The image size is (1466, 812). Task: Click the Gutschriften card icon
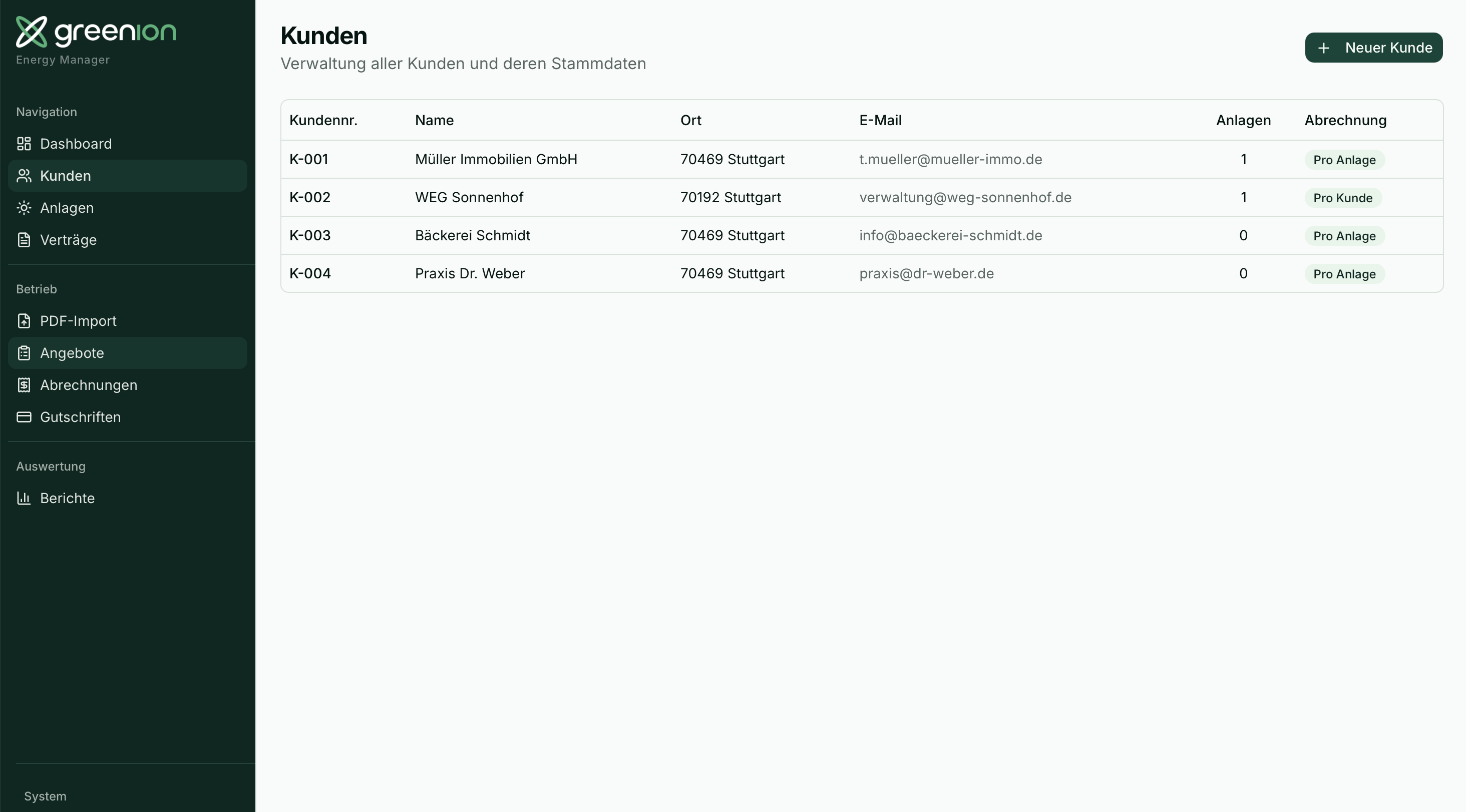click(x=24, y=417)
